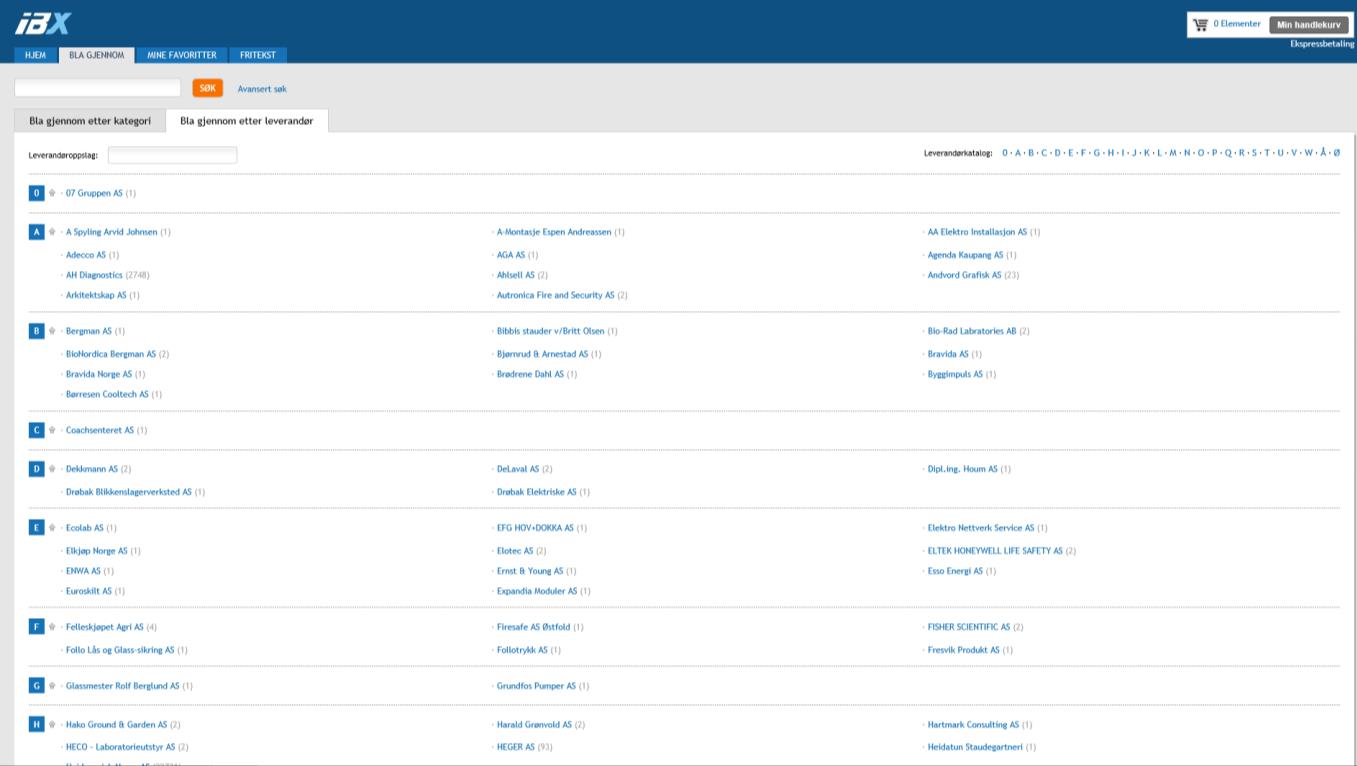Open supplier Dipl.ing. Houm AS
This screenshot has width=1357, height=766.
(x=963, y=469)
